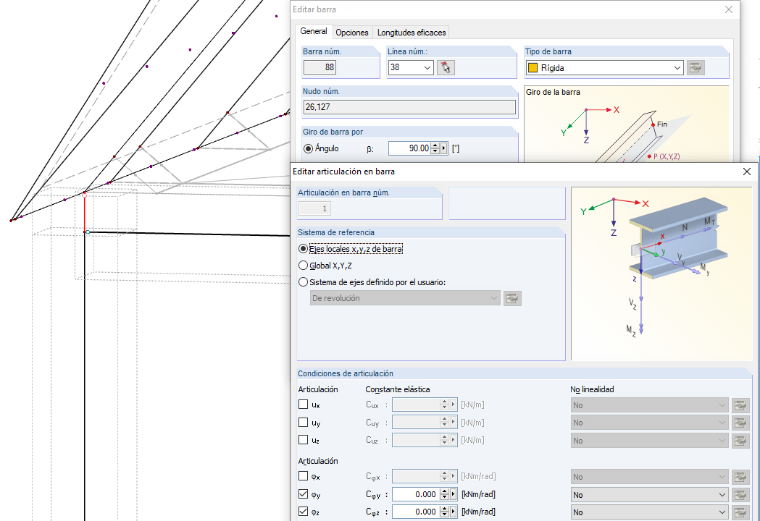Select Sistema de ejes definido por el usuario
This screenshot has height=521, width=760.
point(303,282)
